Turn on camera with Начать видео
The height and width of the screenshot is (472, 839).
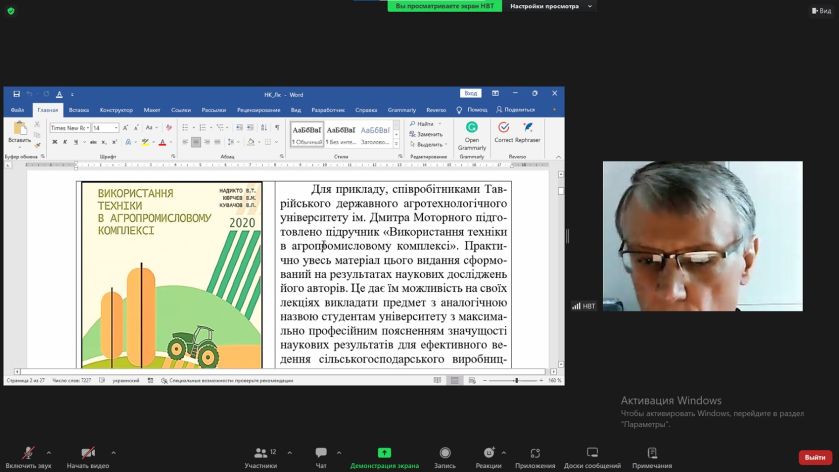point(88,454)
